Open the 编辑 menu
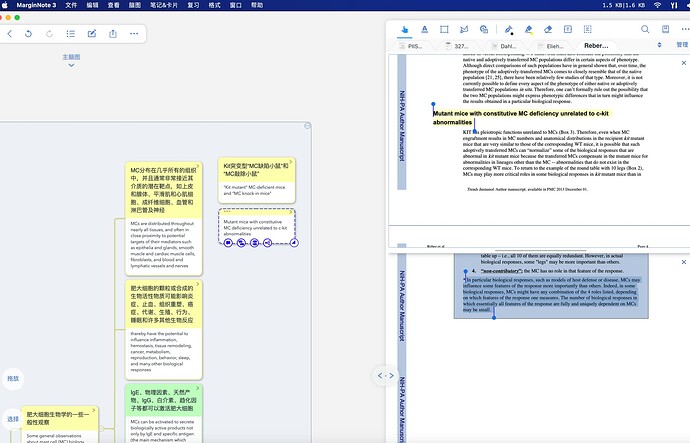 [x=92, y=5]
